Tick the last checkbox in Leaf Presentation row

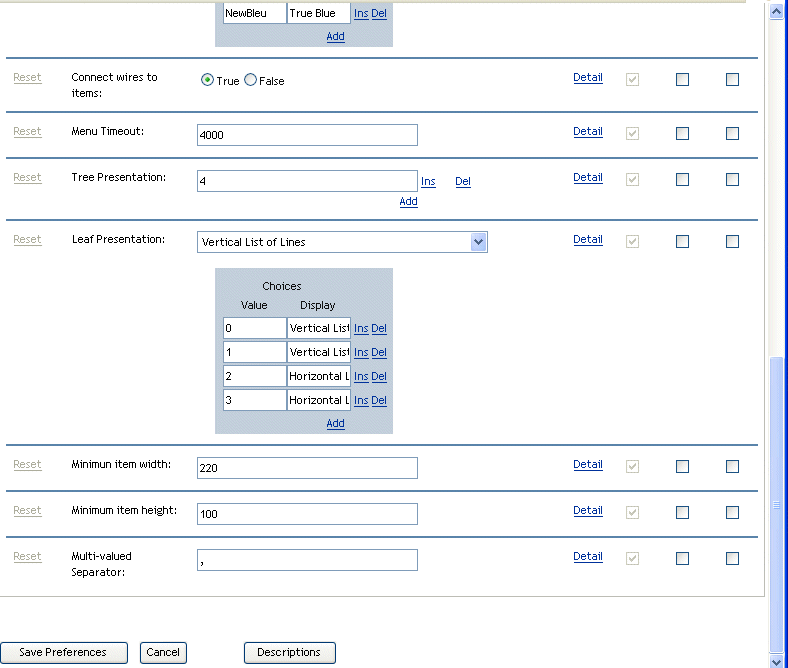pos(732,242)
